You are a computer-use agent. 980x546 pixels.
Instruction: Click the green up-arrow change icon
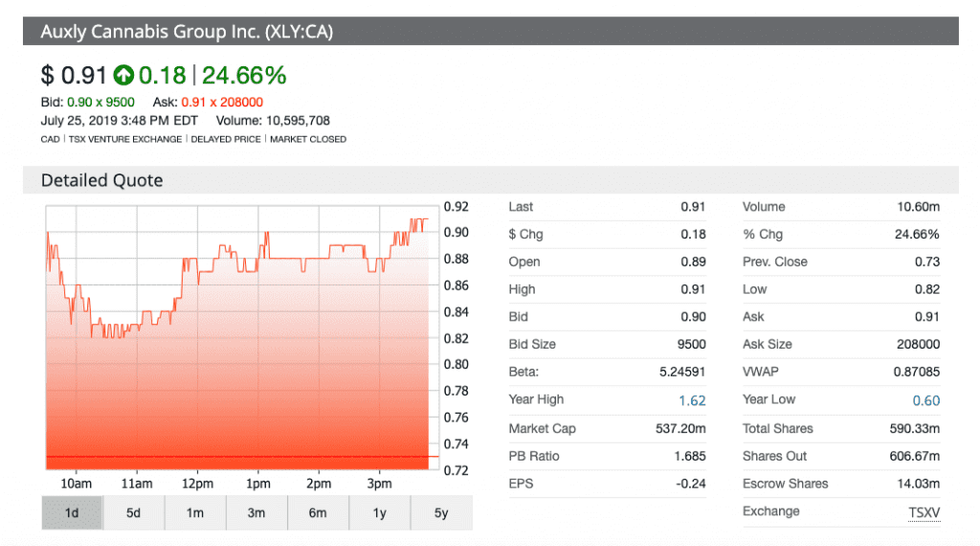click(x=124, y=75)
